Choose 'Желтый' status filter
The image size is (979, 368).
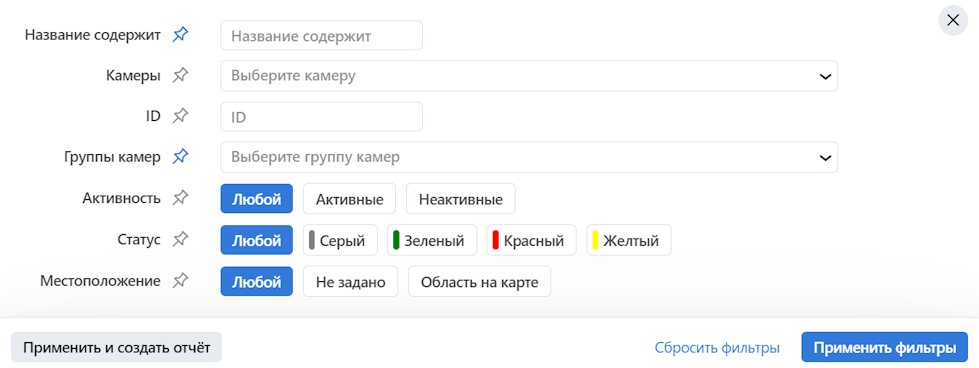coord(629,240)
